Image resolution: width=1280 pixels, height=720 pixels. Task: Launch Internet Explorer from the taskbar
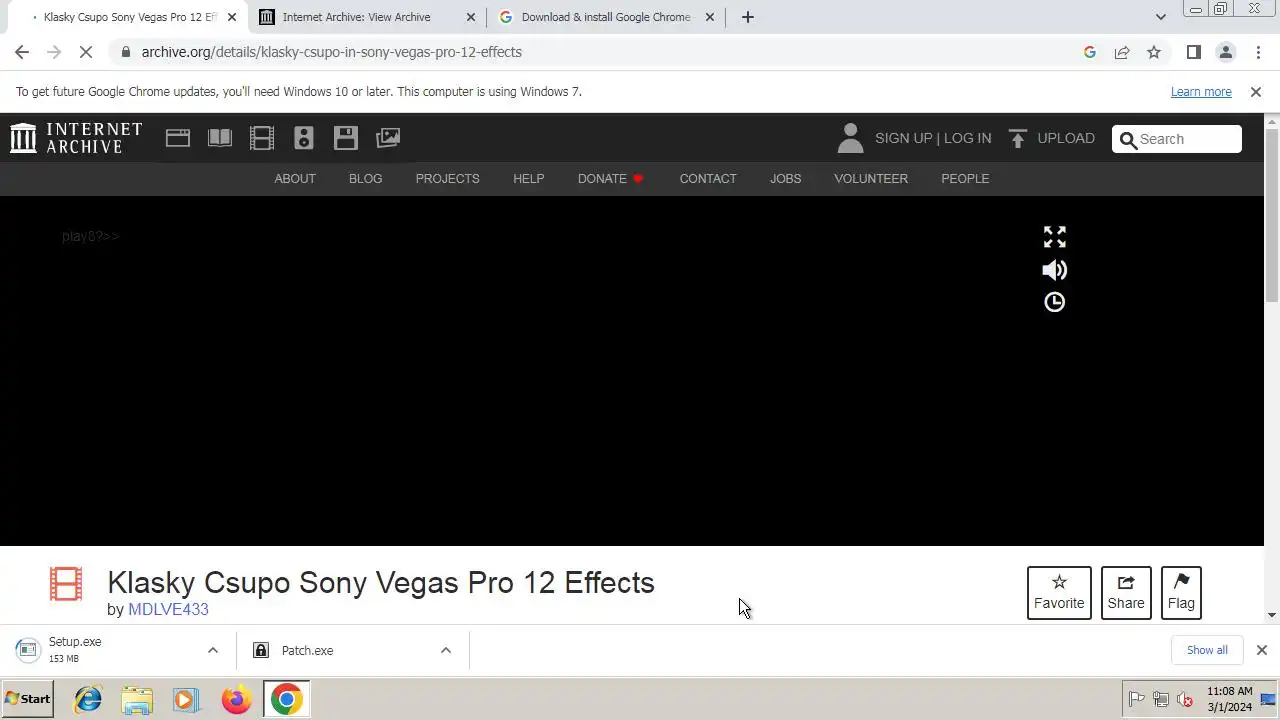pyautogui.click(x=88, y=699)
